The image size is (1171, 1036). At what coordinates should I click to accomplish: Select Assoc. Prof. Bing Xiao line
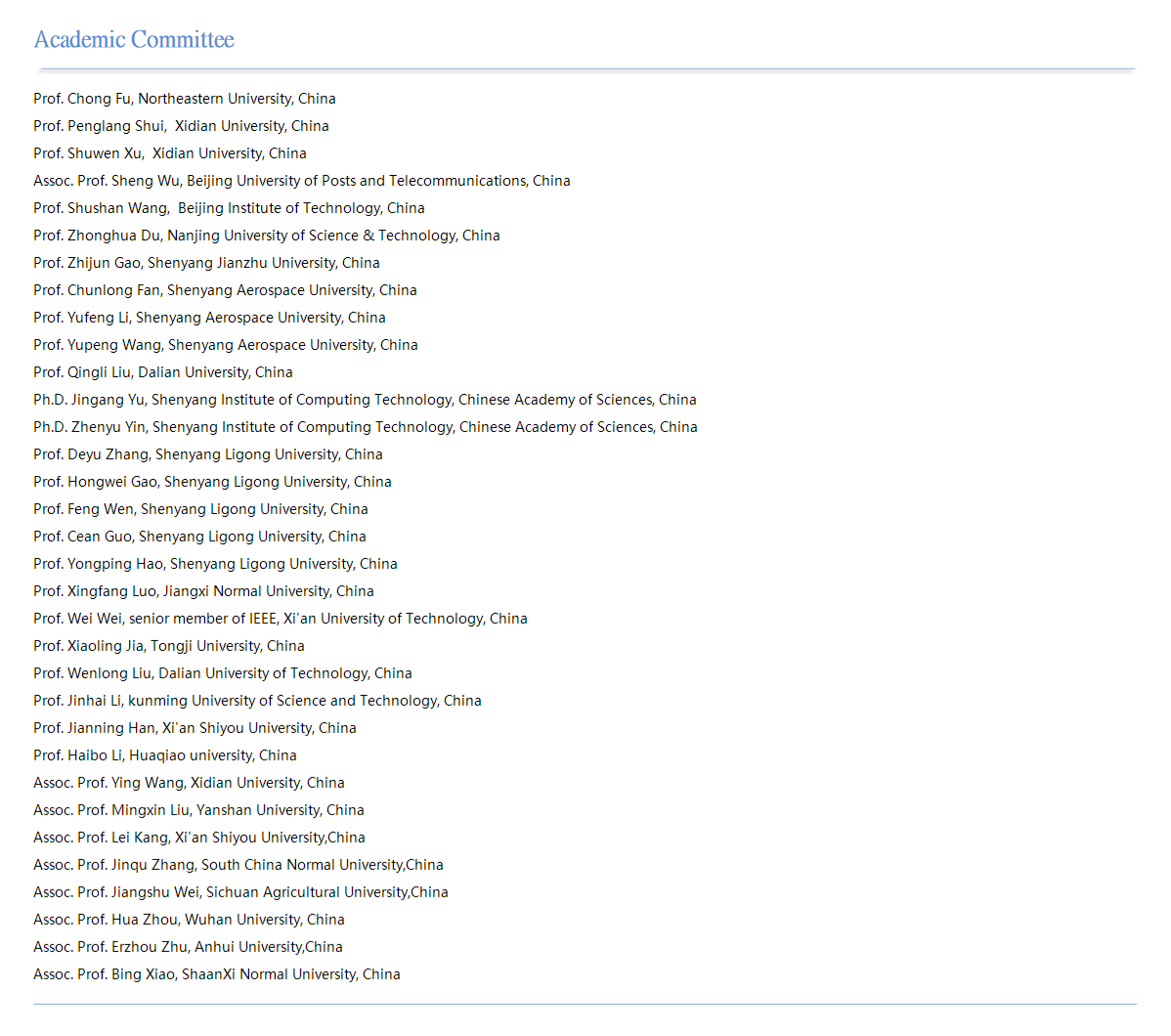click(217, 974)
